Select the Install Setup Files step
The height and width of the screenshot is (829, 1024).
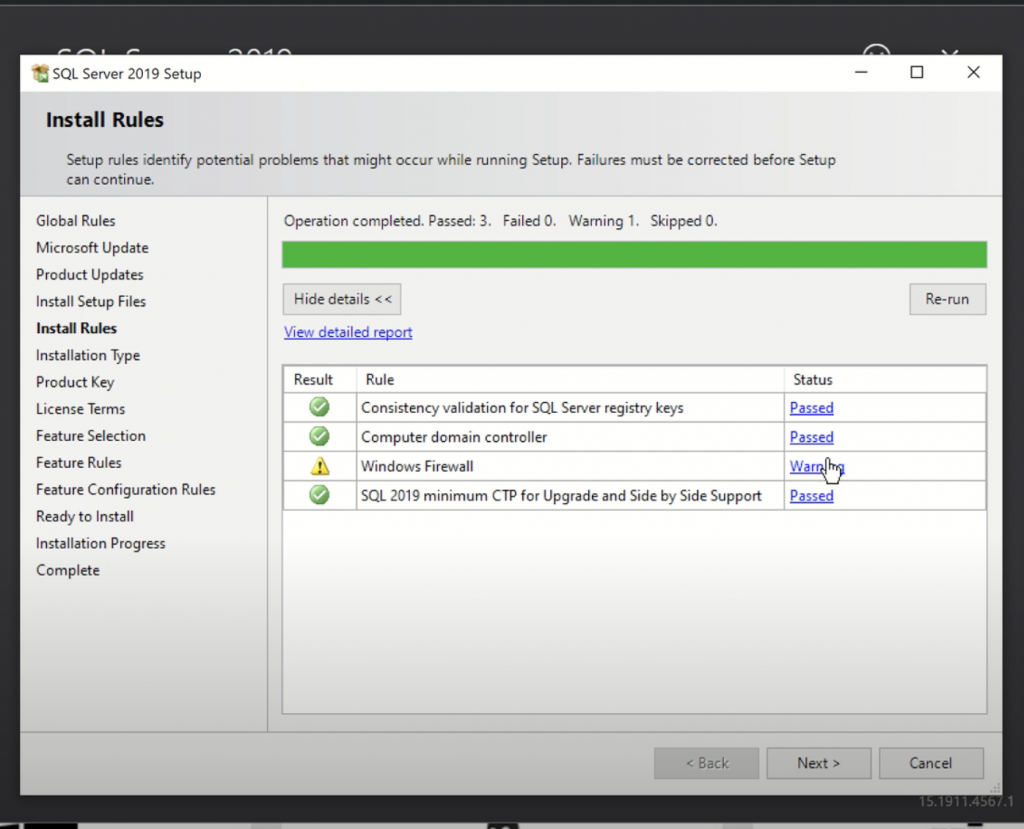(x=91, y=301)
